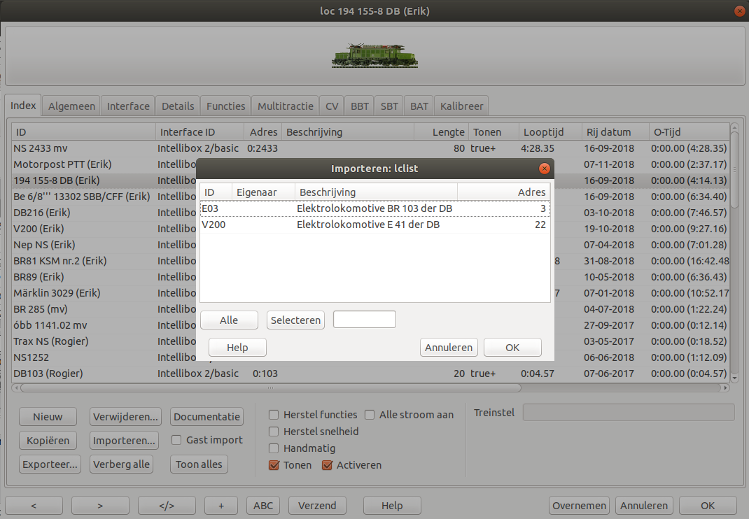The height and width of the screenshot is (519, 749).
Task: Cancel the import dialog with Annuleren
Action: coord(448,348)
